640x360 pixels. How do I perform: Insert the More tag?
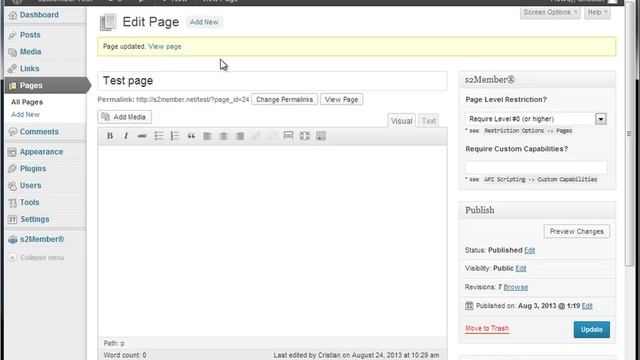[x=288, y=136]
